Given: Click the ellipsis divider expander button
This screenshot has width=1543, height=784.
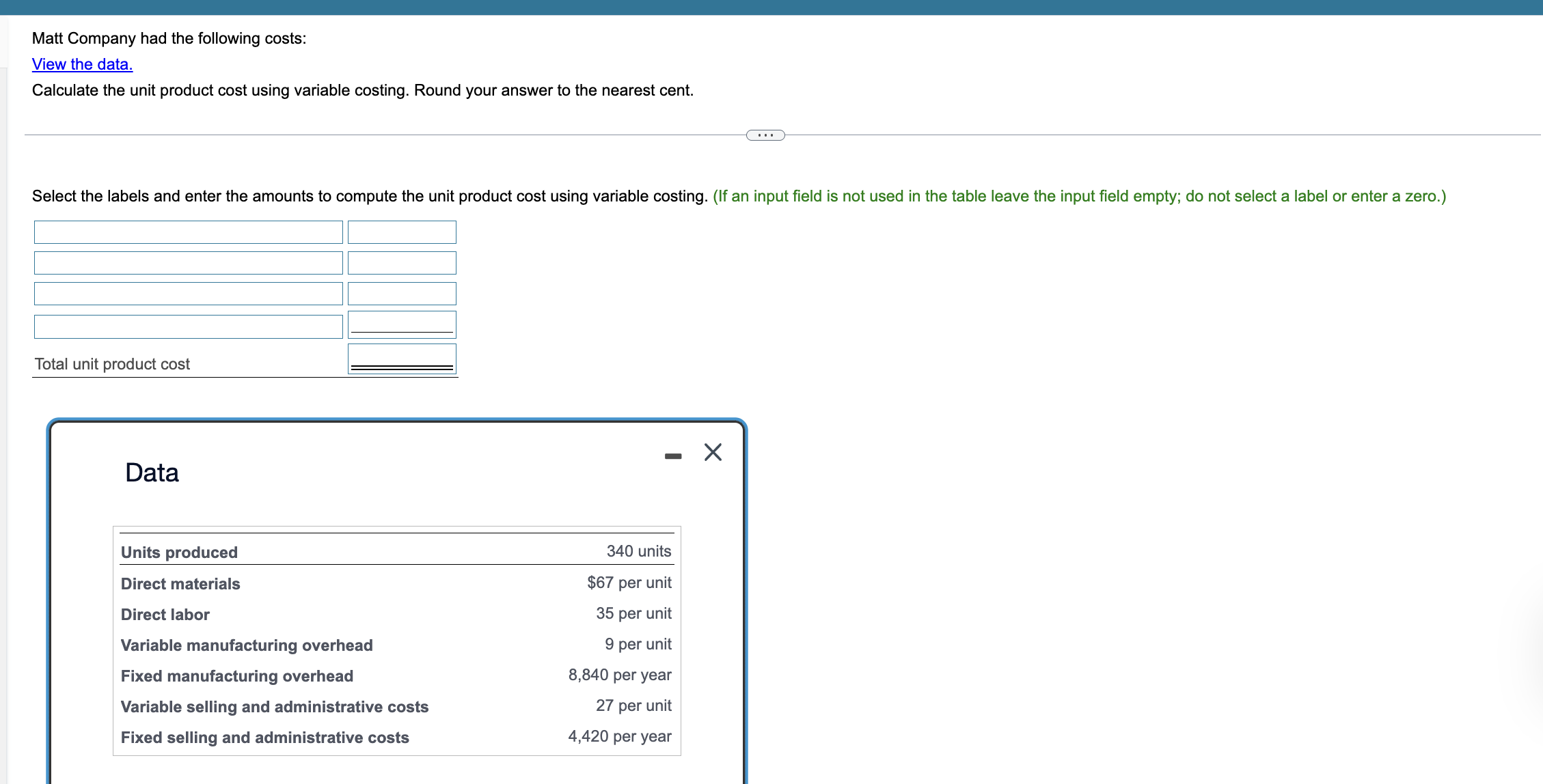Looking at the screenshot, I should (x=765, y=135).
